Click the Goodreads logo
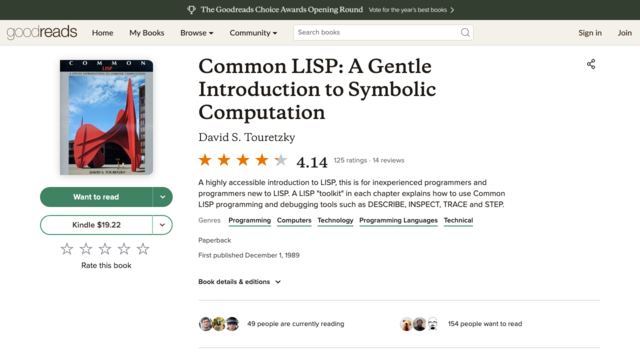640x360 pixels. [42, 32]
